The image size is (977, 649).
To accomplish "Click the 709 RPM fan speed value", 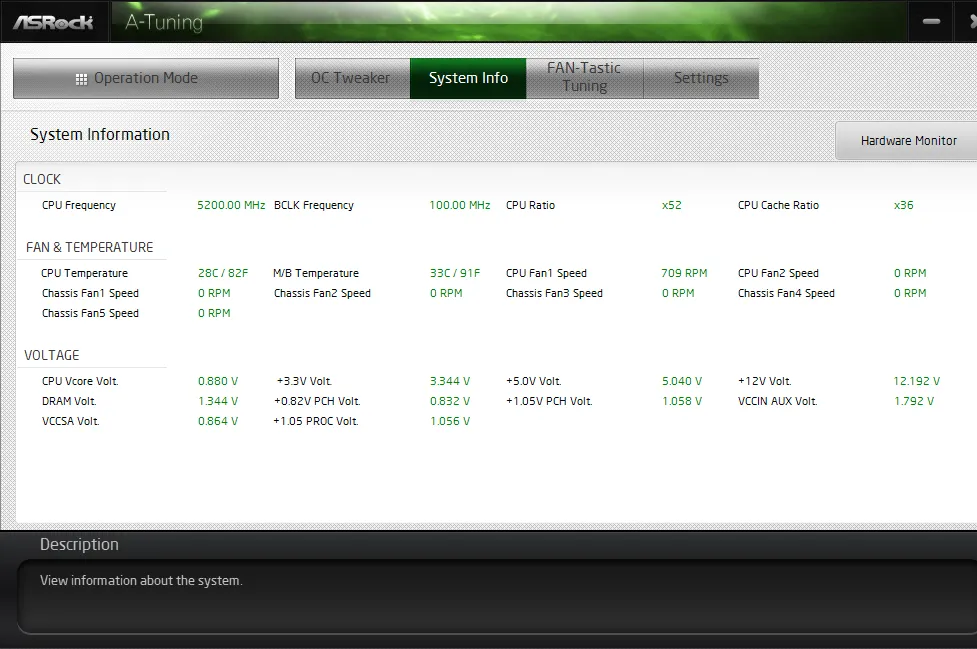I will click(x=684, y=273).
